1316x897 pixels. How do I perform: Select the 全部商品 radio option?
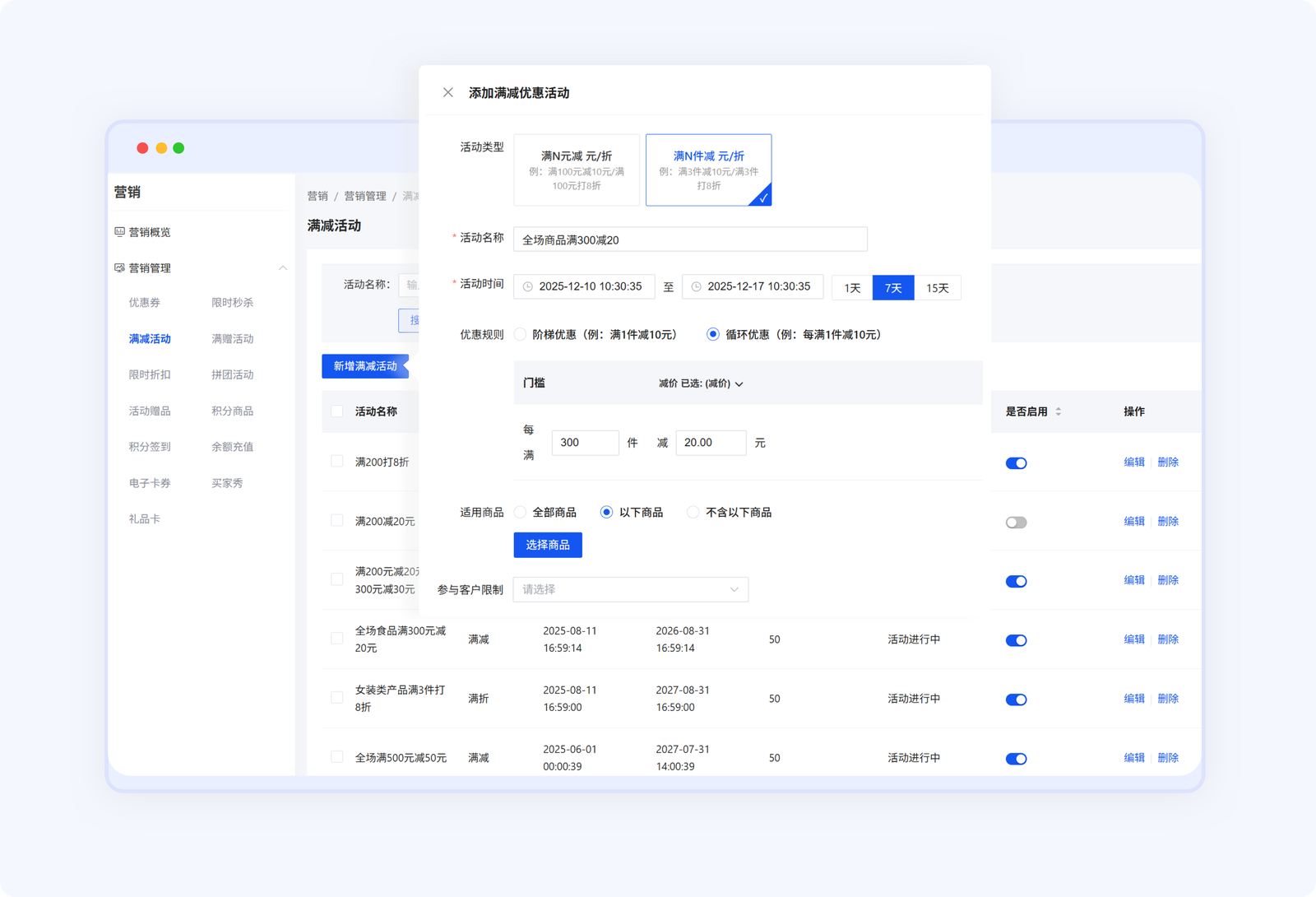pyautogui.click(x=520, y=512)
